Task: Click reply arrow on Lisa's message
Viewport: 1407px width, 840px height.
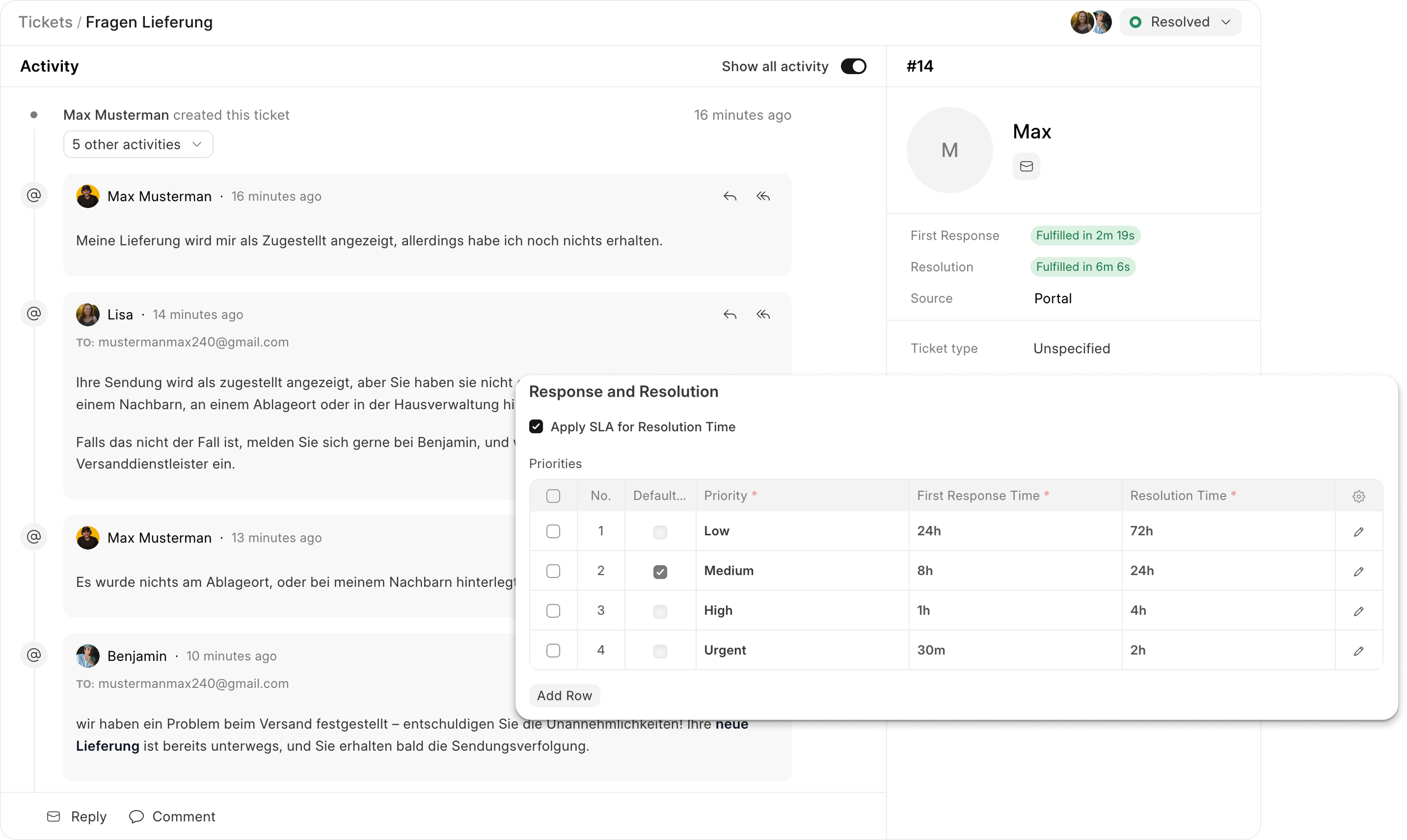Action: [730, 314]
